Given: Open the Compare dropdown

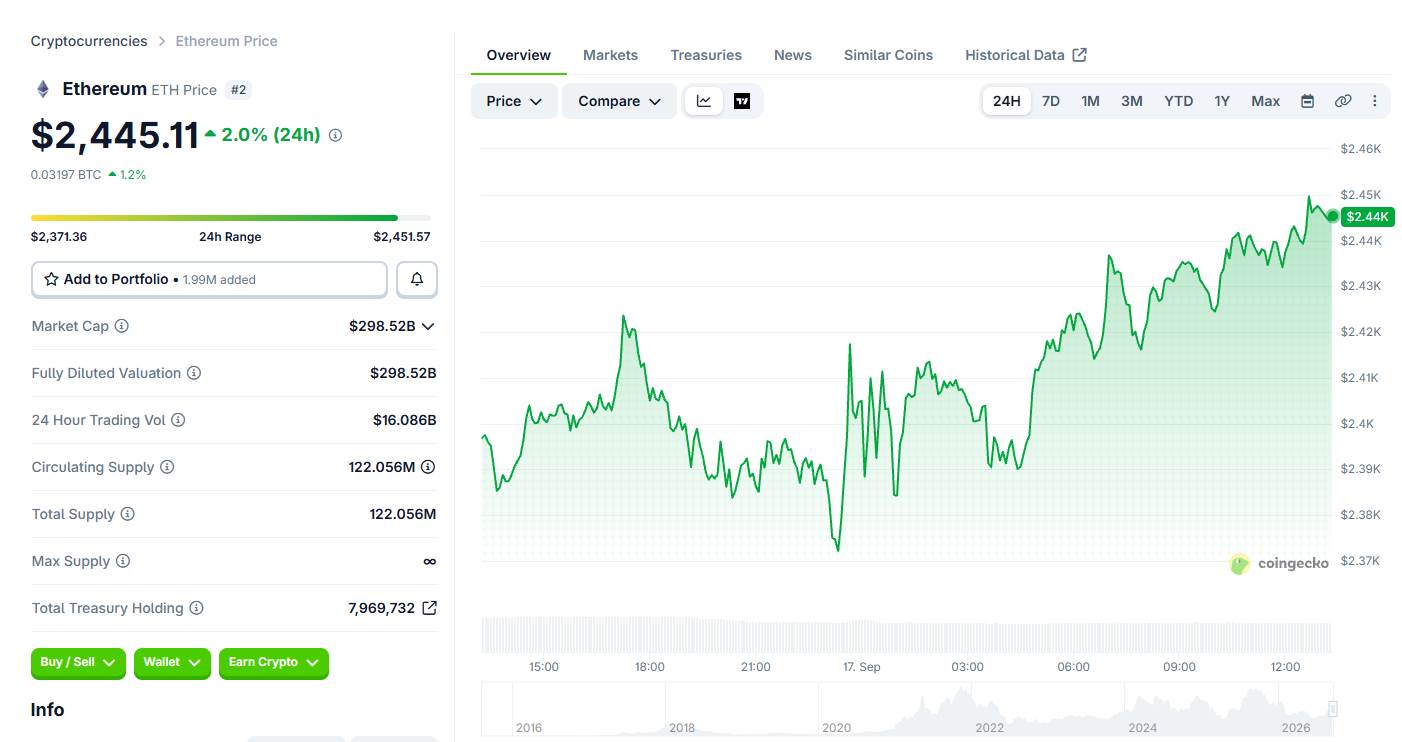Looking at the screenshot, I should point(620,101).
